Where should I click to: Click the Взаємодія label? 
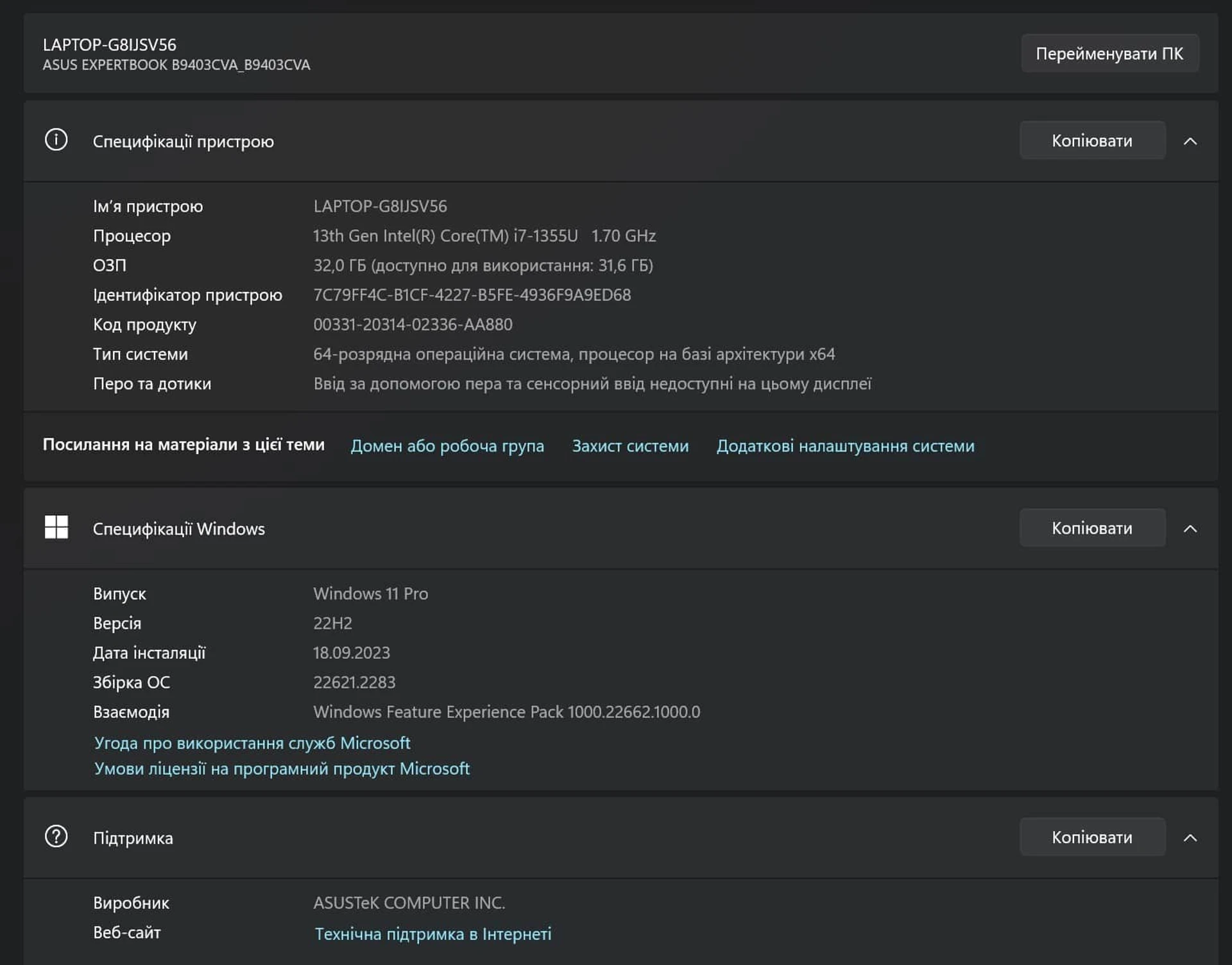pyautogui.click(x=131, y=712)
